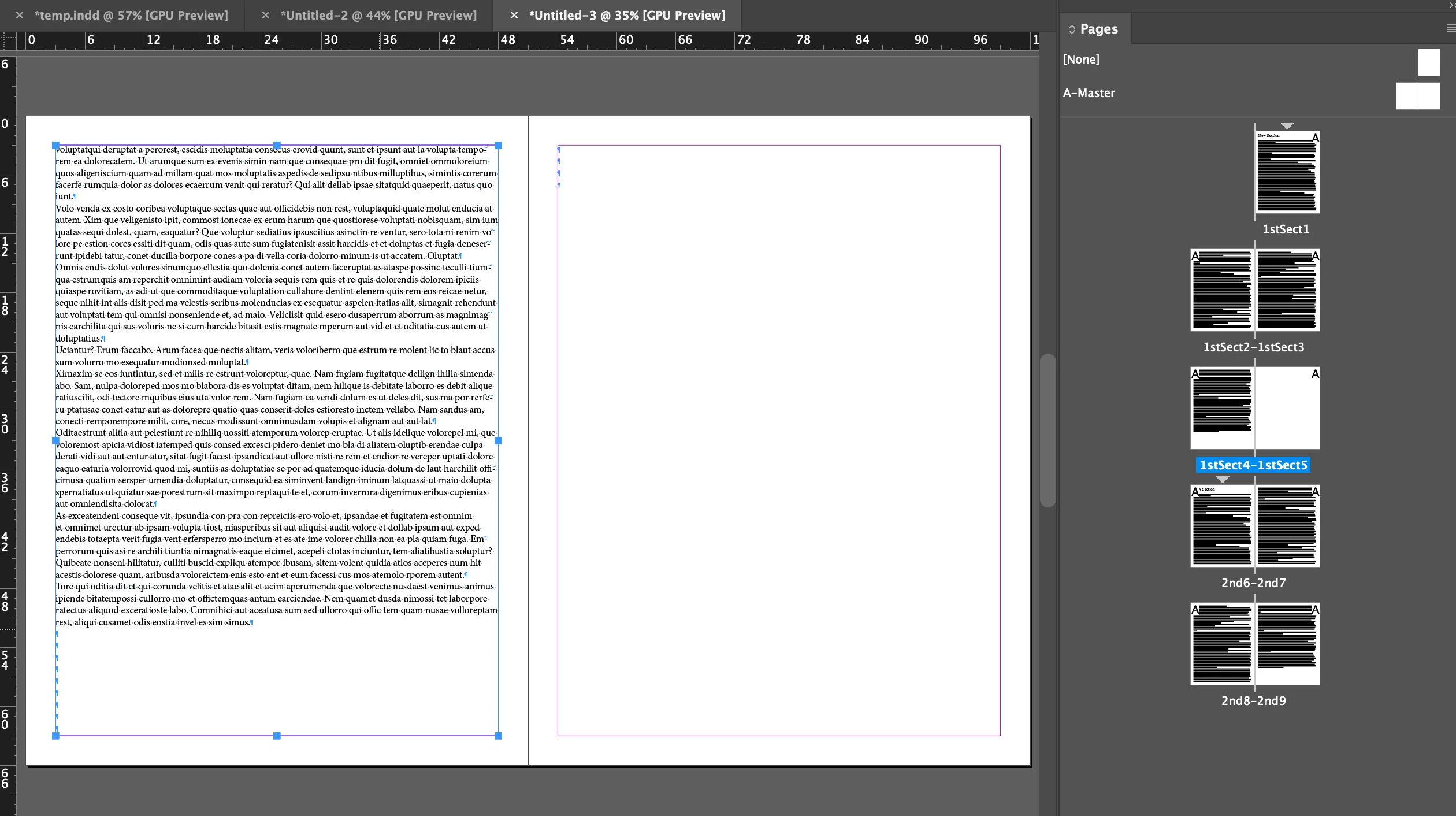This screenshot has width=1456, height=816.
Task: Open the Pages panel hamburger menu
Action: pos(1450,28)
